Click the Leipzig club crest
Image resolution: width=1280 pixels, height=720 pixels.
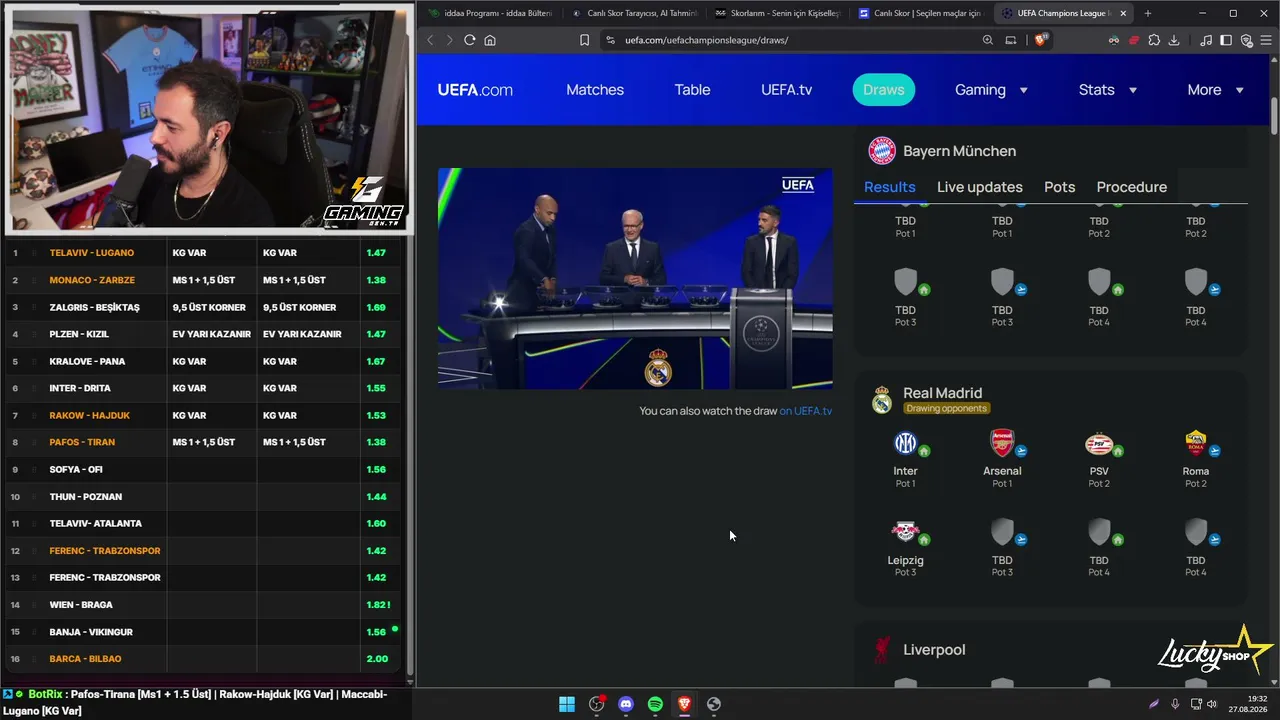point(905,533)
